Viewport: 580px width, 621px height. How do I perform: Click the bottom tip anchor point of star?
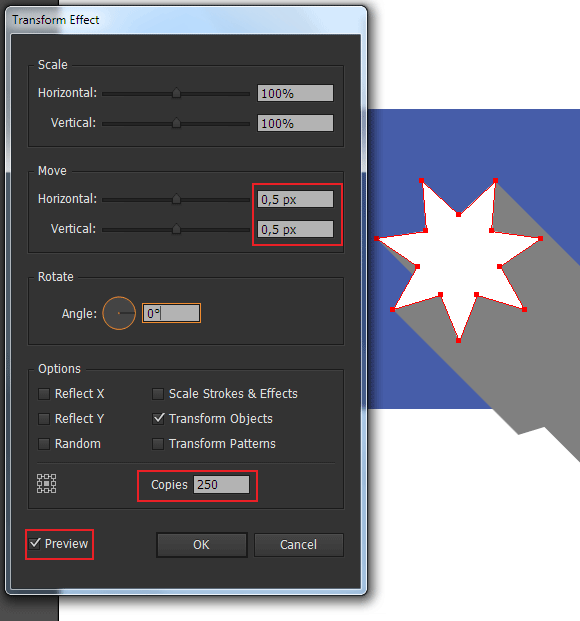click(458, 341)
